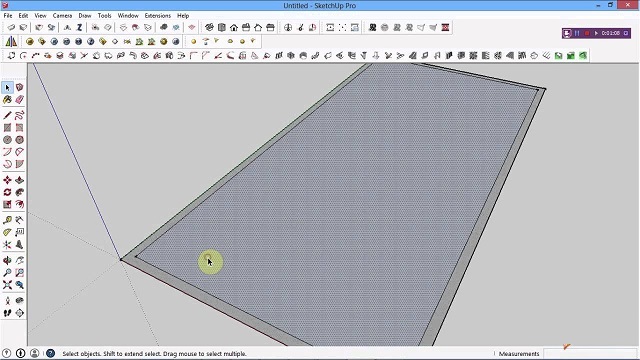Choose the Protractor tool
This screenshot has width=640, height=360.
tap(7, 232)
